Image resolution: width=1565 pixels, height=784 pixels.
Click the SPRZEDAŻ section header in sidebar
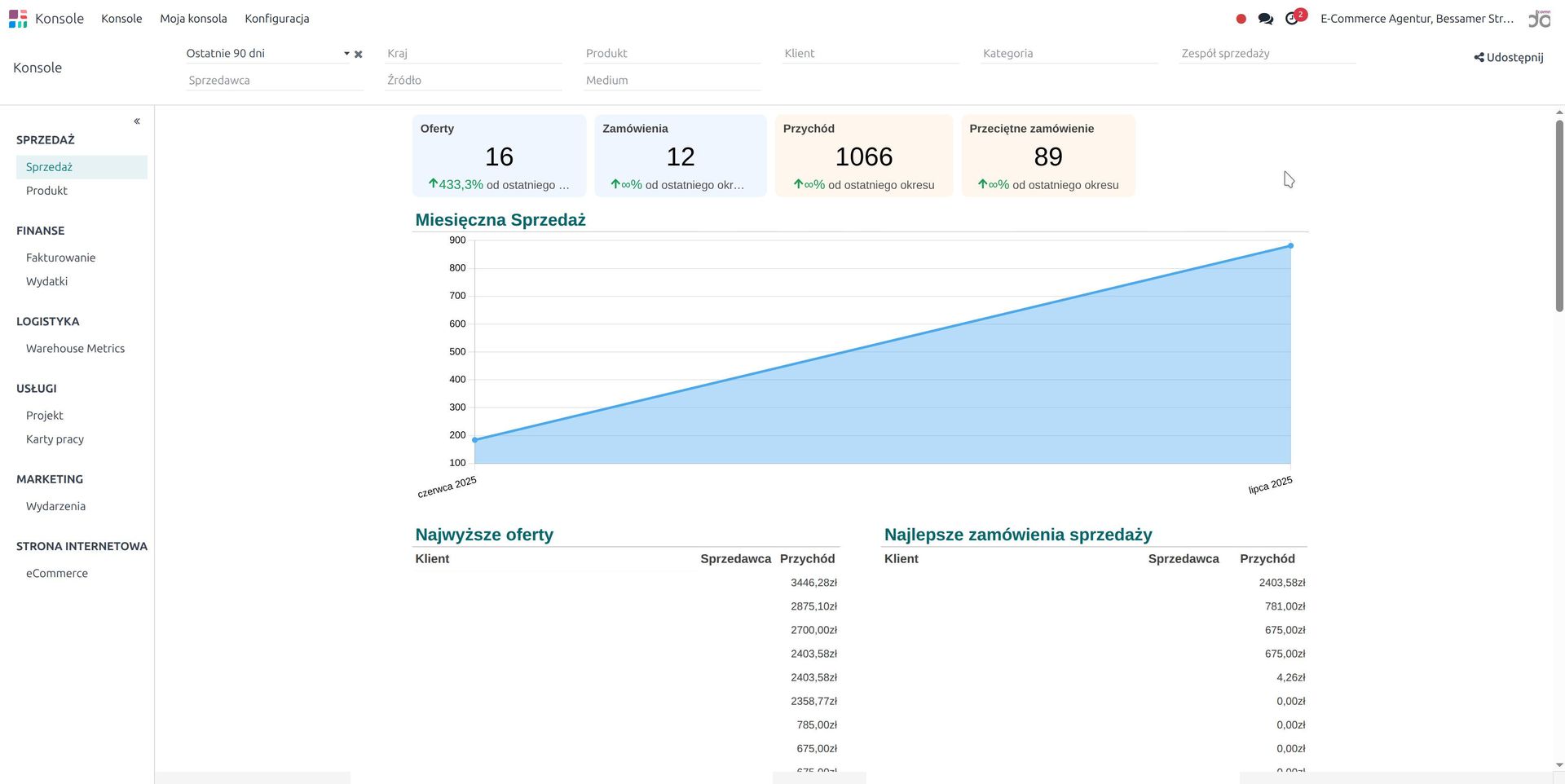[46, 140]
